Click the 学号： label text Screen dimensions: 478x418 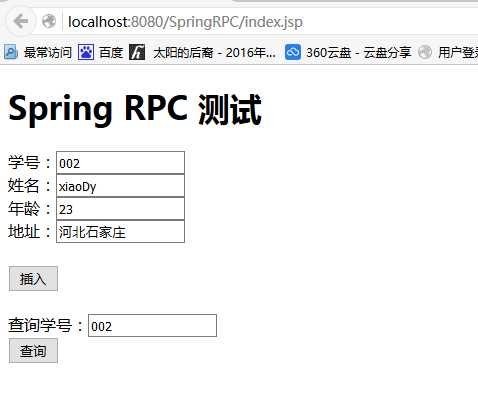[30, 163]
